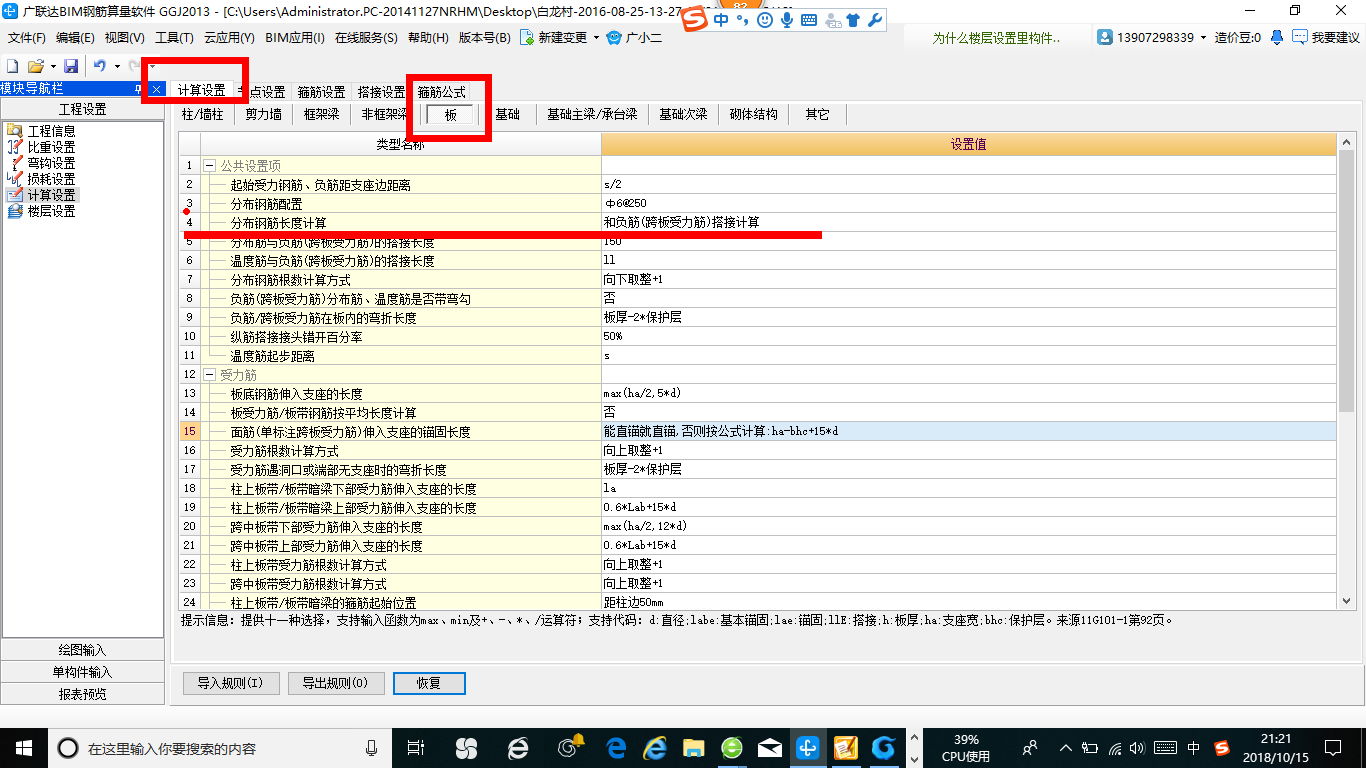Switch to the 箍筋设置 tab
The image size is (1366, 768).
321,91
